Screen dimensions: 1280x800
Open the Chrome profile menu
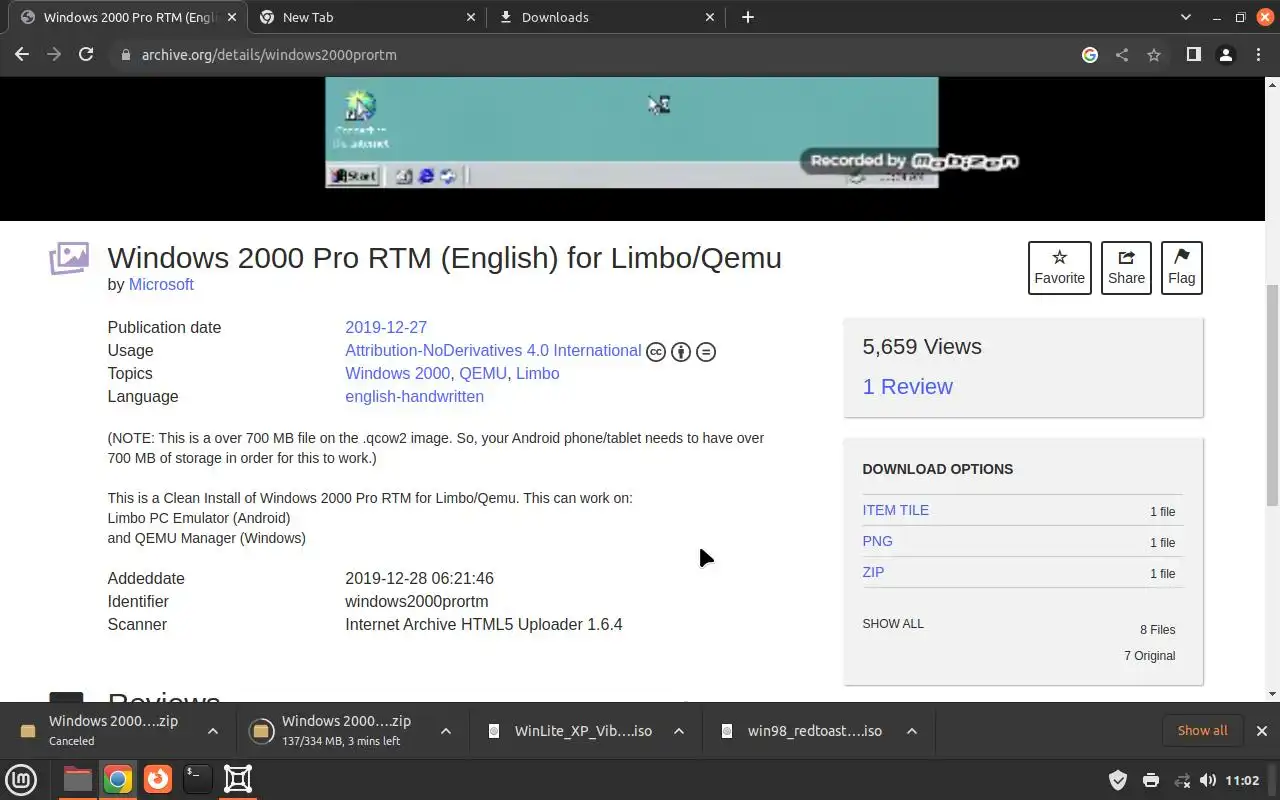click(x=1225, y=55)
